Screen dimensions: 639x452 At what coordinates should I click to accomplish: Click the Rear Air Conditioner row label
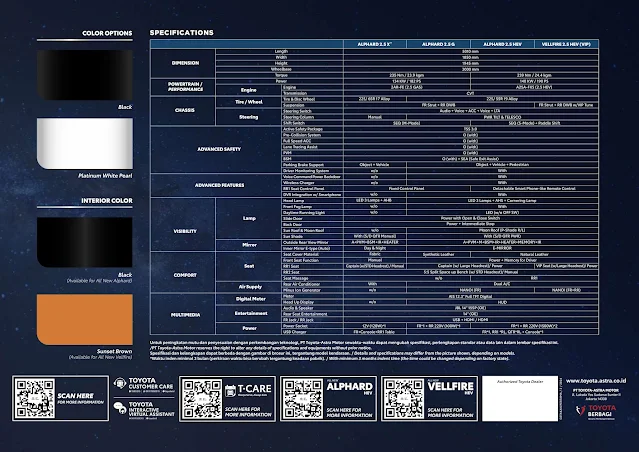pyautogui.click(x=302, y=284)
